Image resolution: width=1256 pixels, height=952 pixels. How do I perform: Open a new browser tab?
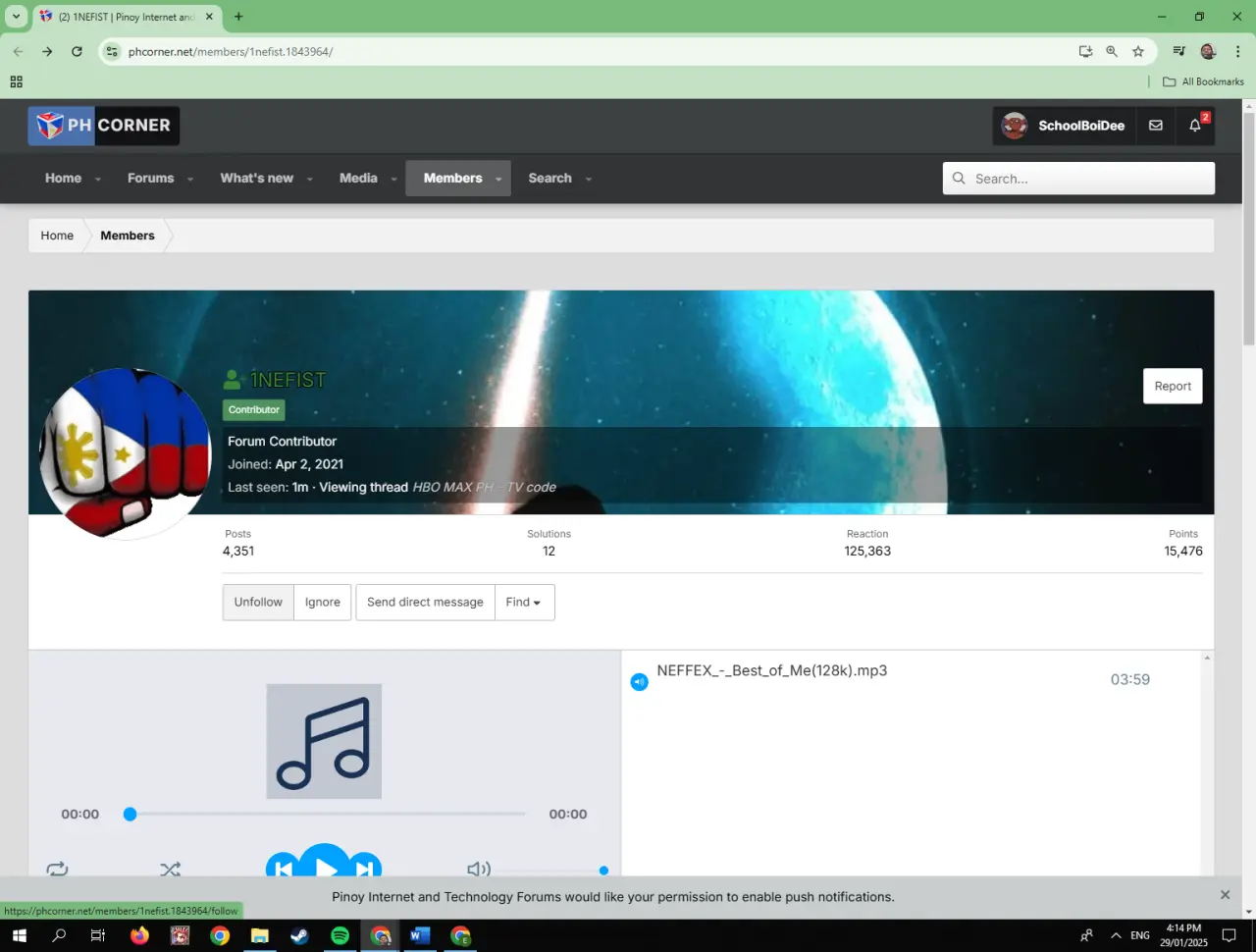click(238, 17)
